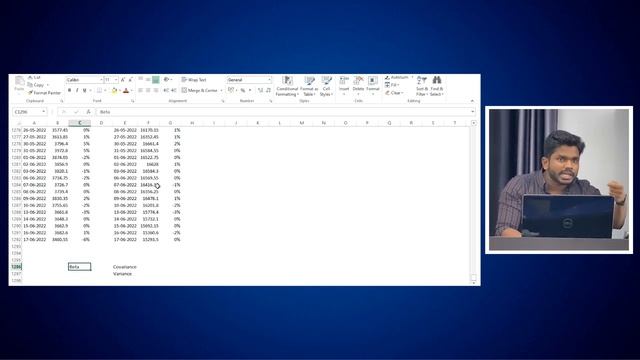Click the Decrease Decimal icon
The width and height of the screenshot is (640, 360).
point(268,90)
